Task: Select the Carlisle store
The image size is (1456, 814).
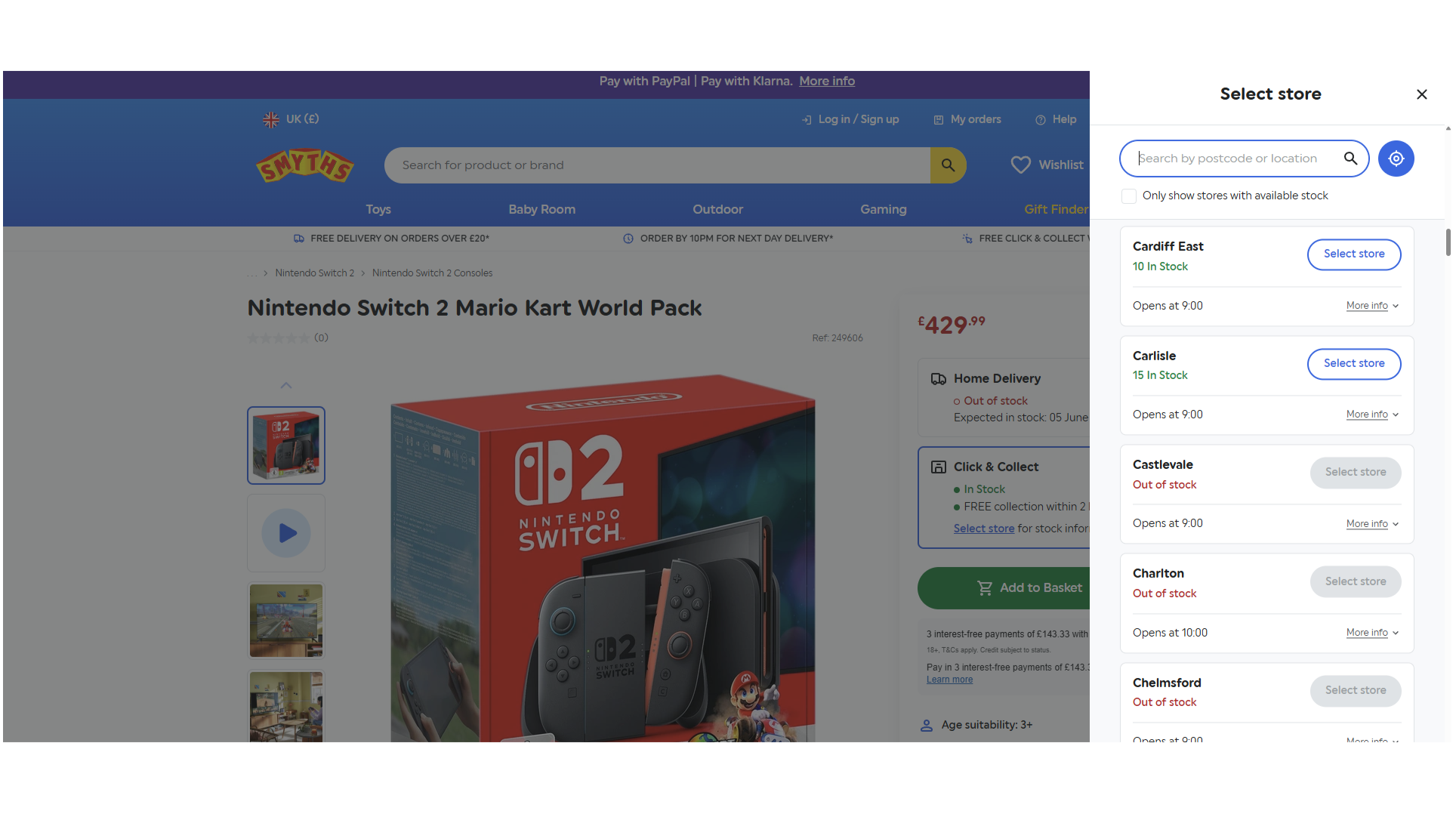Action: coord(1353,363)
